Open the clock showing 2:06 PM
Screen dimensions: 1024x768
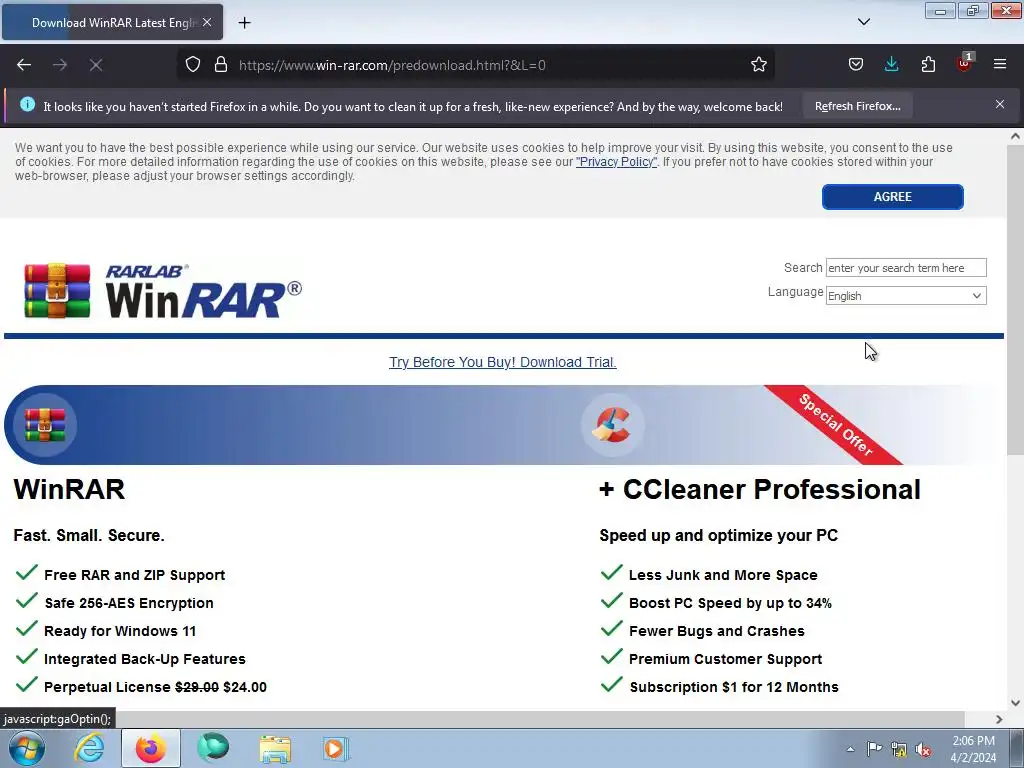coord(973,749)
